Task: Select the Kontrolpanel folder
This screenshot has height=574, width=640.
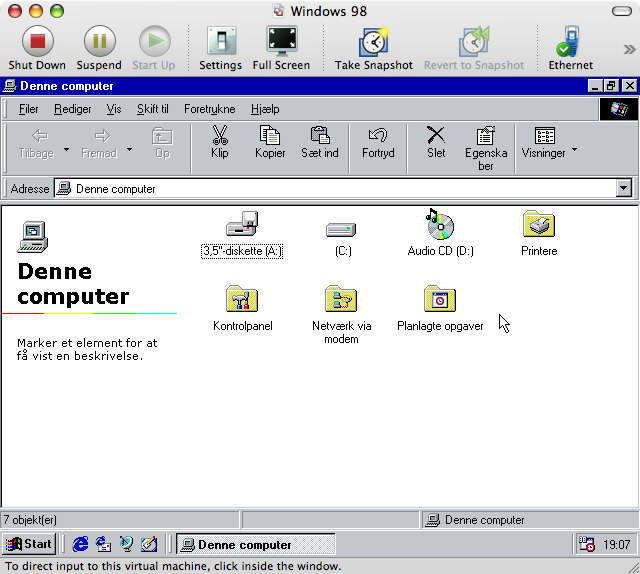Action: tap(242, 309)
